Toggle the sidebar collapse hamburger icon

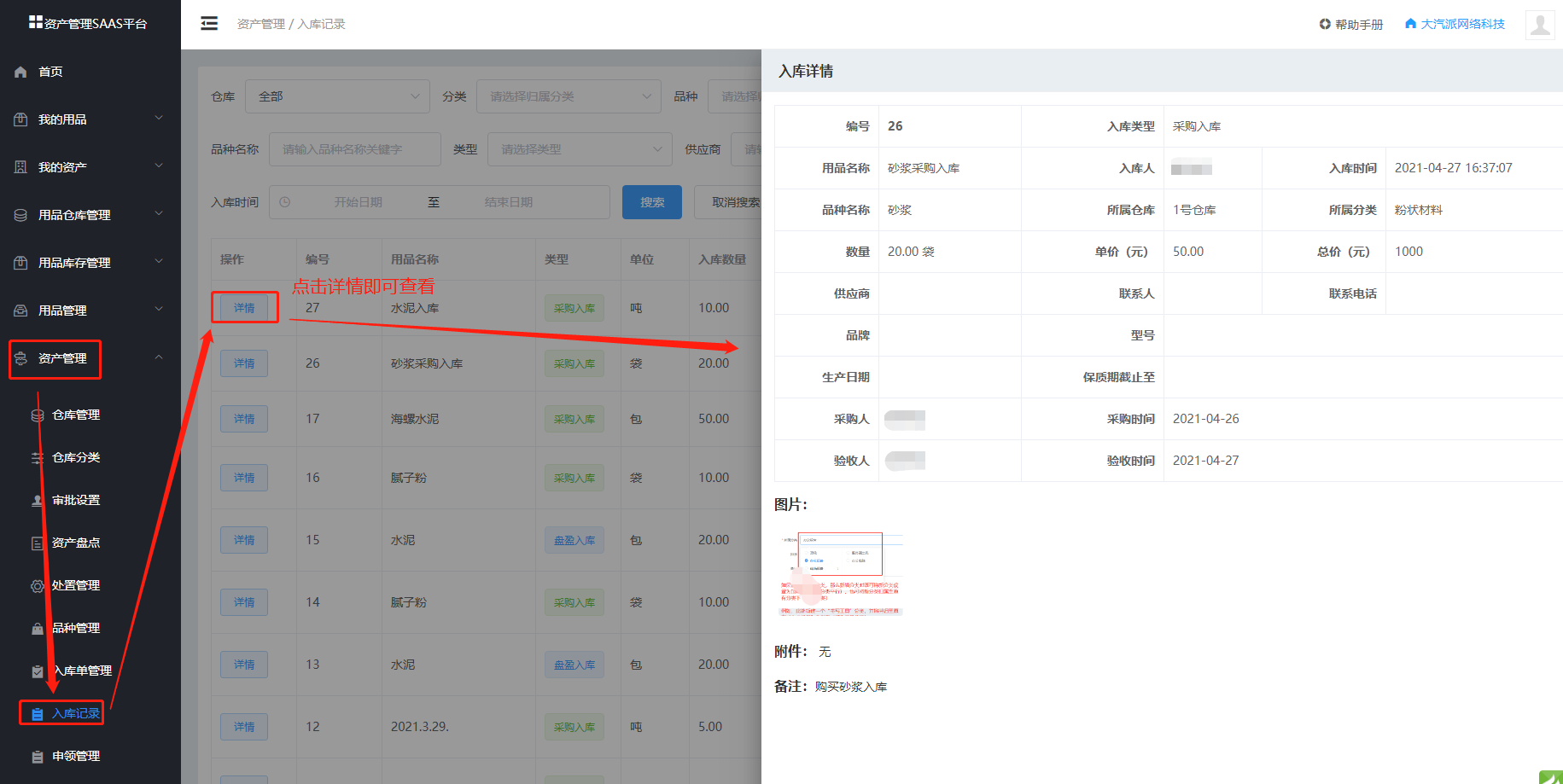(x=209, y=24)
